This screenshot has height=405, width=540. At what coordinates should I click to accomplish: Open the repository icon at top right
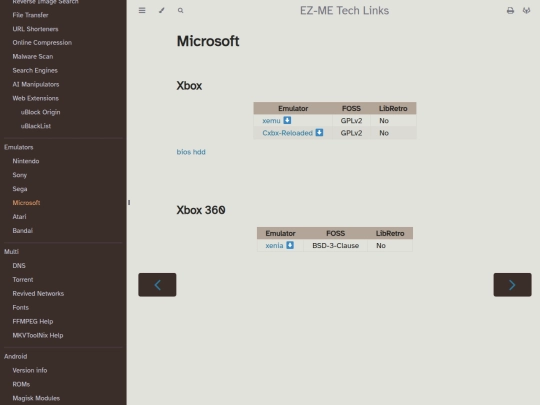(x=526, y=11)
